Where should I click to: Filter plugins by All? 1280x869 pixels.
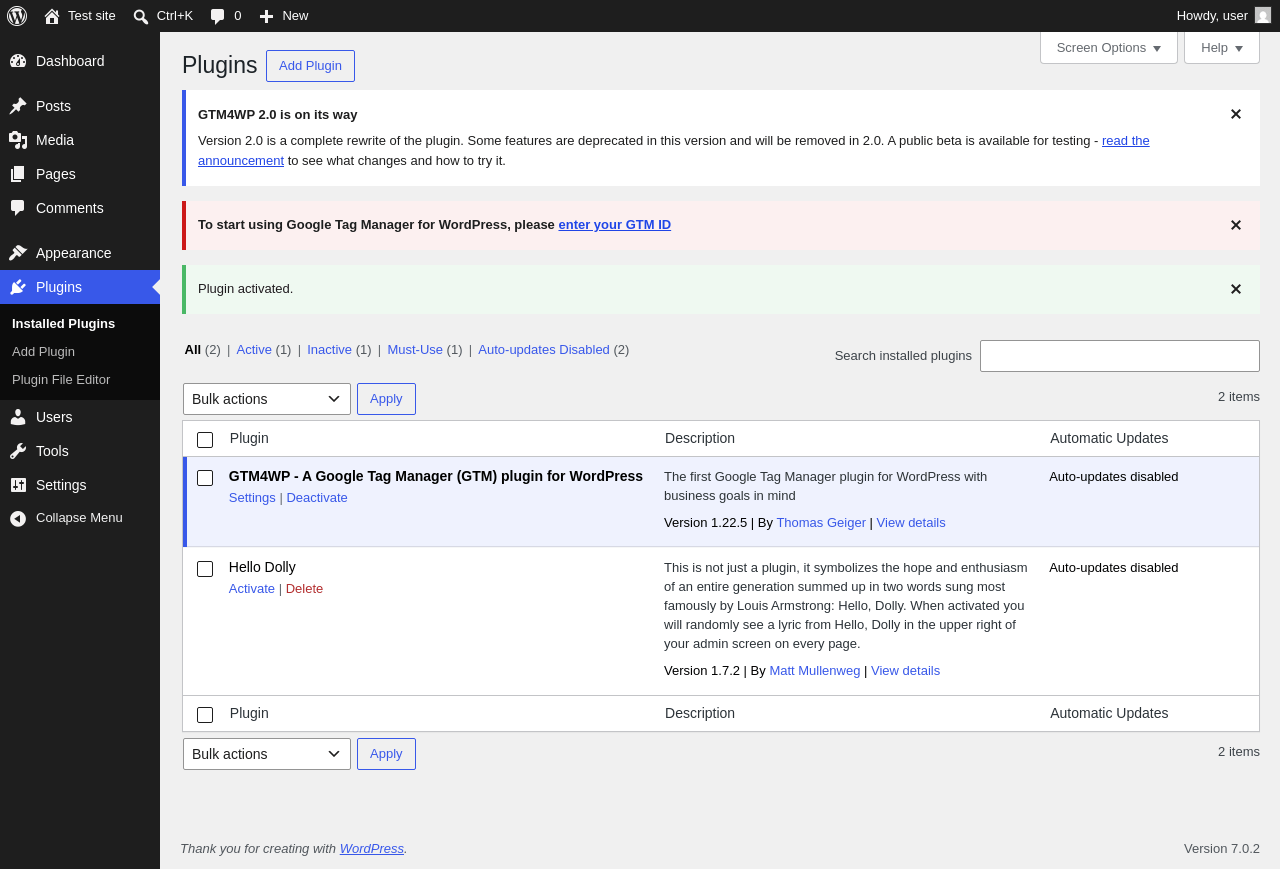click(193, 349)
